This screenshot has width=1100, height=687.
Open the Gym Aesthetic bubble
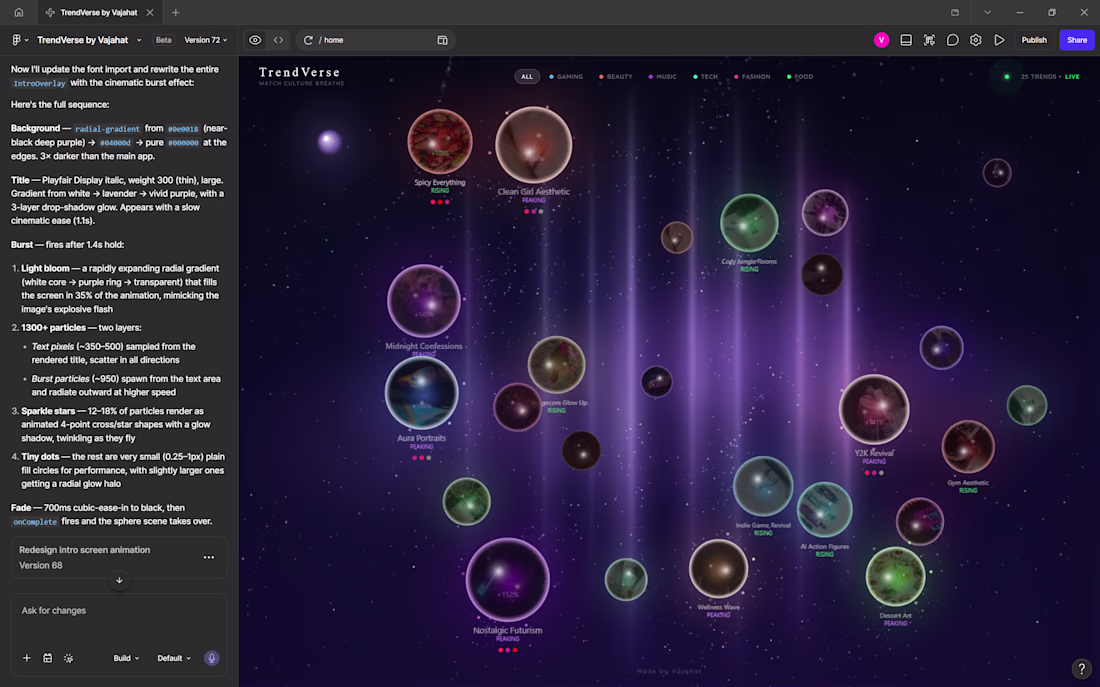[968, 447]
